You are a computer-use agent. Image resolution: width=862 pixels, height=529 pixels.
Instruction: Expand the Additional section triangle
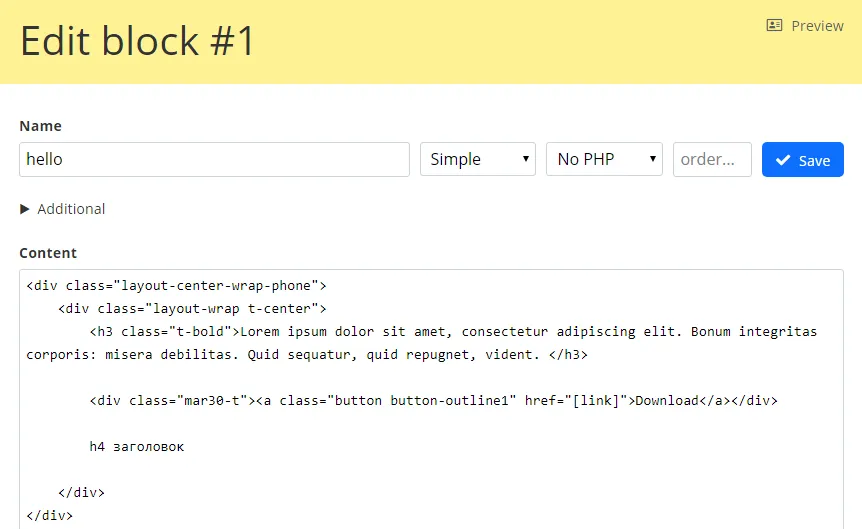click(25, 209)
